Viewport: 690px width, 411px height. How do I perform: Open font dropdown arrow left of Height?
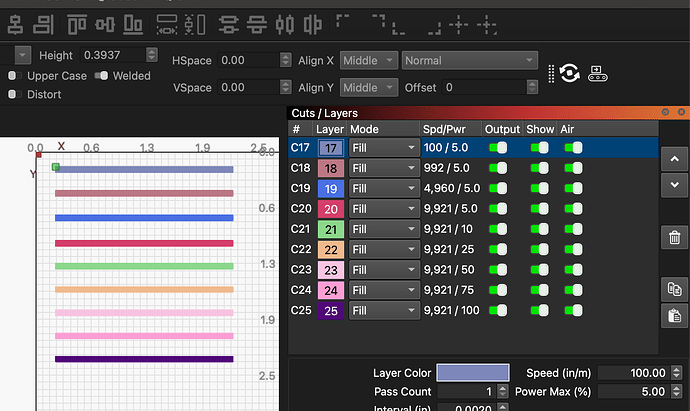click(22, 55)
